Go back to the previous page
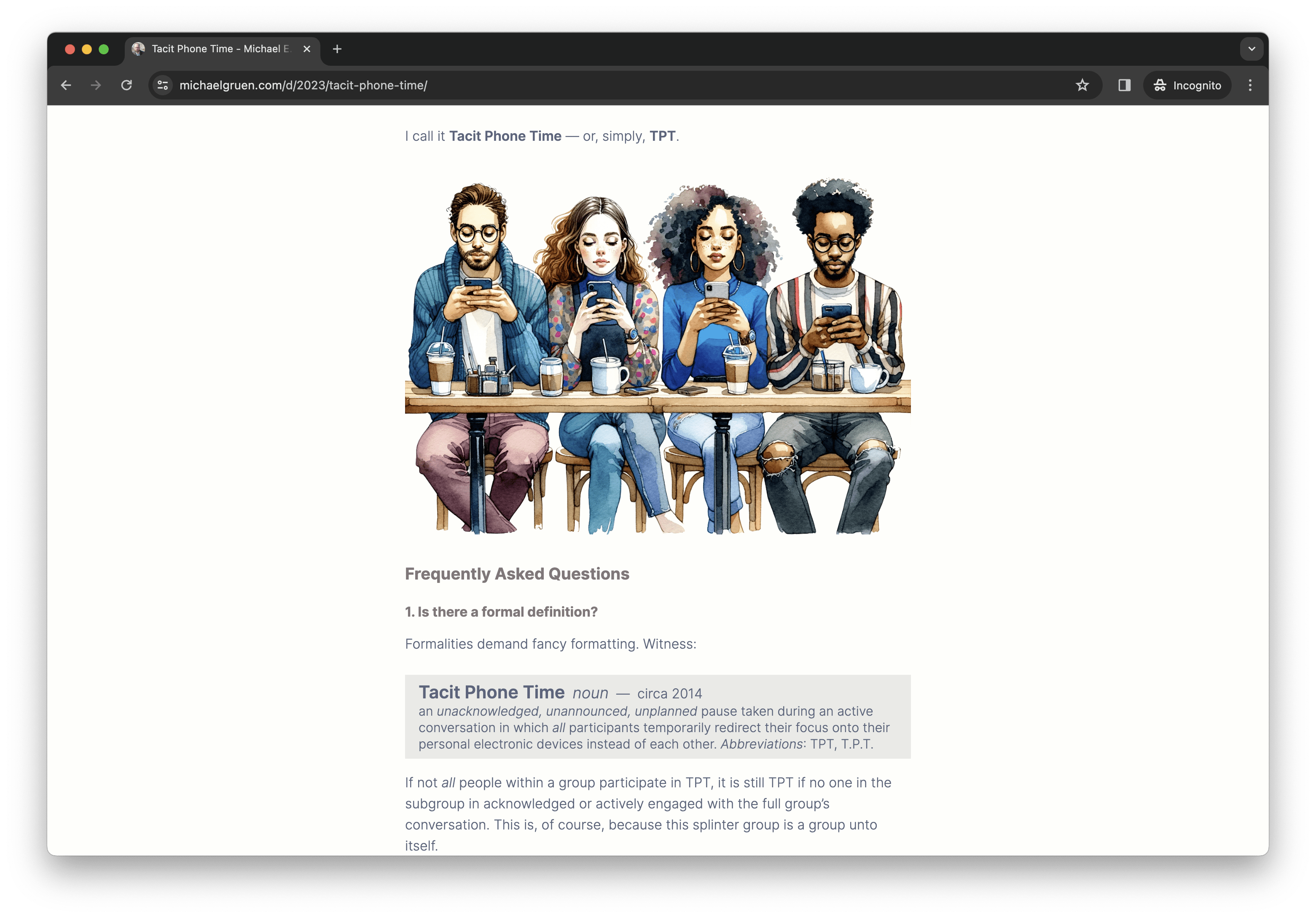The image size is (1316, 918). 66,86
